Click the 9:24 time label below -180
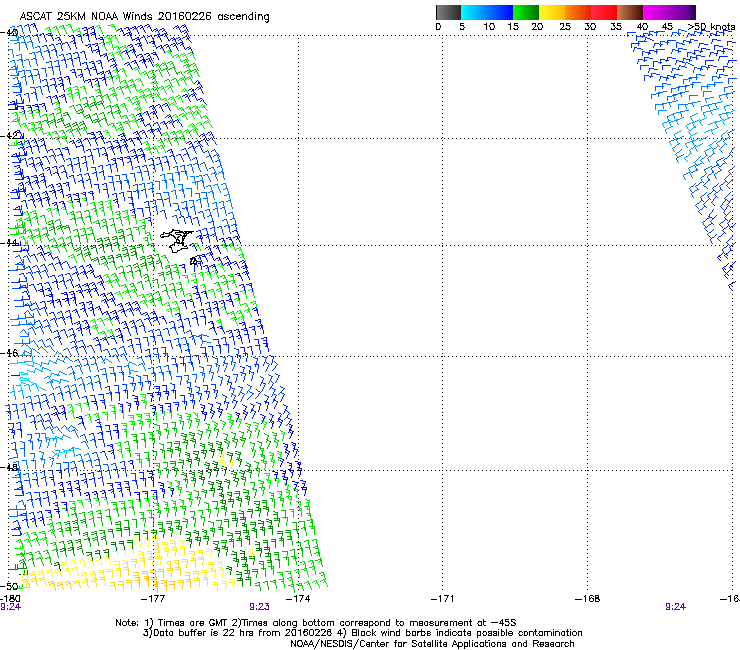This screenshot has height=650, width=740. (10, 607)
